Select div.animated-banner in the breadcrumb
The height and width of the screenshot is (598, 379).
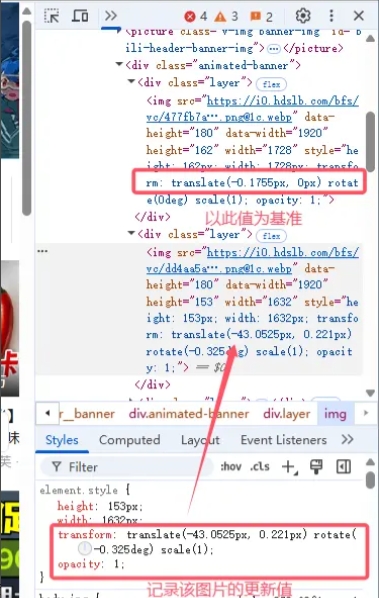tap(189, 414)
